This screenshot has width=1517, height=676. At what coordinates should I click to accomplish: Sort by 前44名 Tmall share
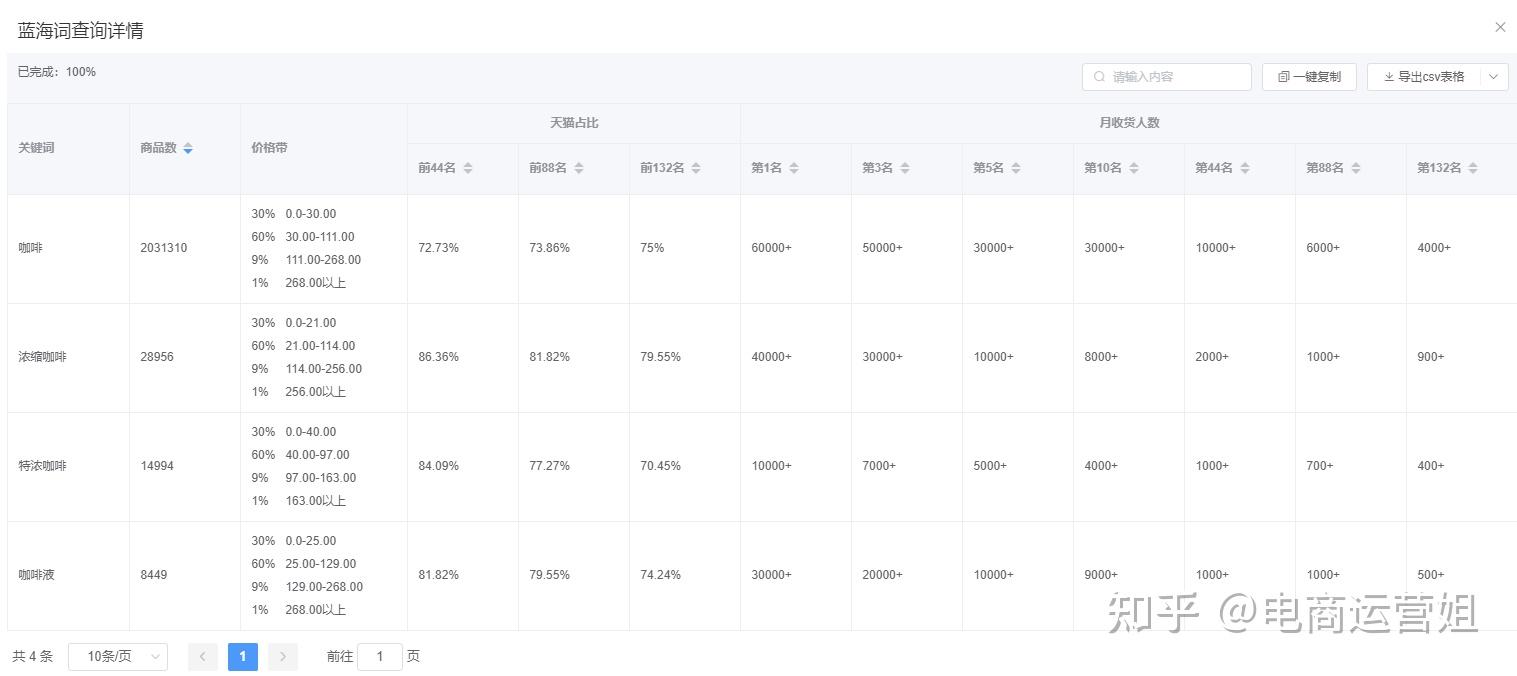tap(468, 168)
